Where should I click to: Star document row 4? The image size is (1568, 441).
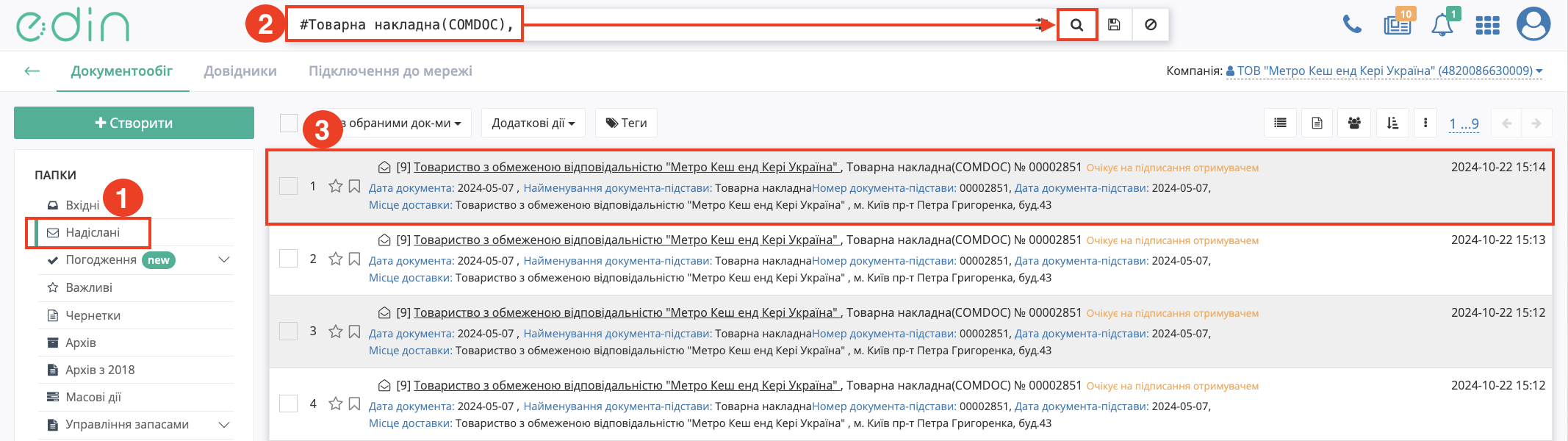point(336,404)
